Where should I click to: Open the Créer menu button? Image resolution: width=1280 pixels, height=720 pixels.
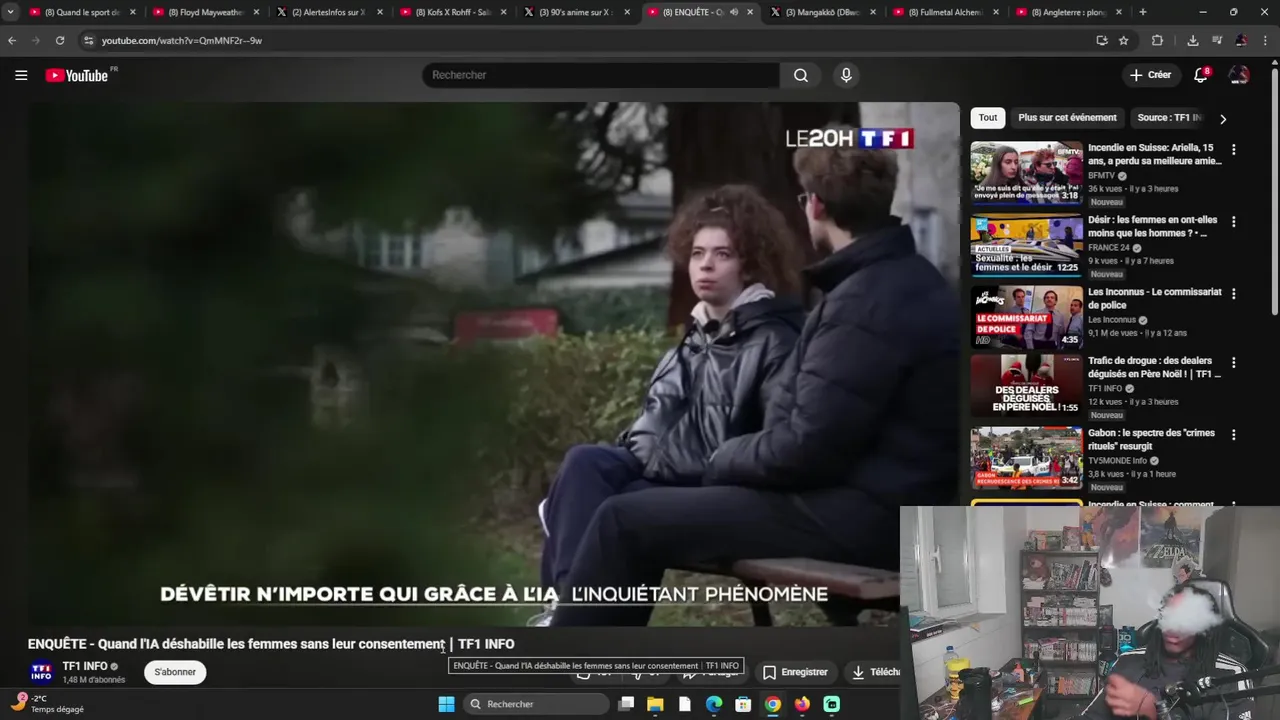(x=1150, y=75)
